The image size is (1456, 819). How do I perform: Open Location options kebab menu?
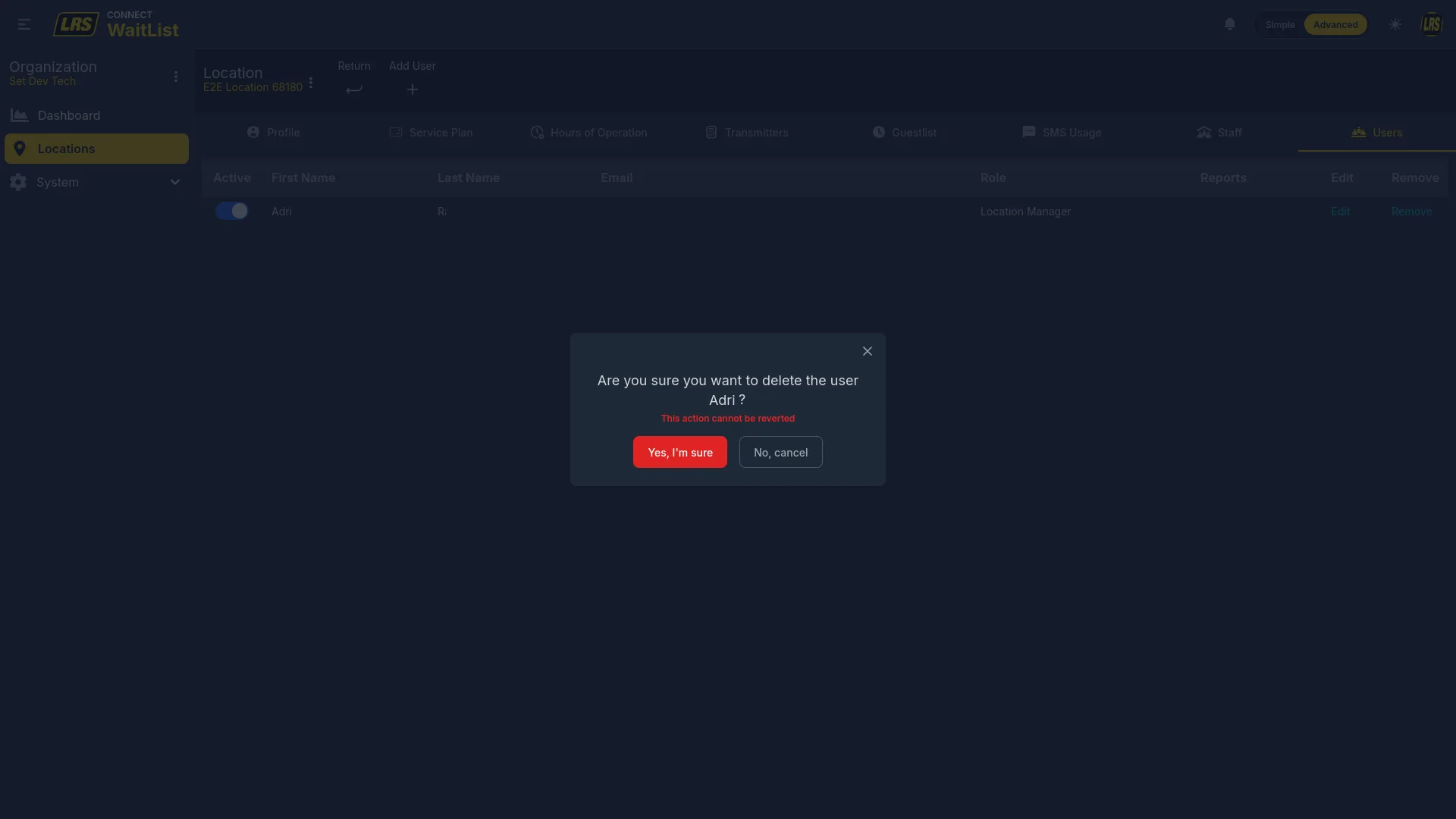click(311, 83)
